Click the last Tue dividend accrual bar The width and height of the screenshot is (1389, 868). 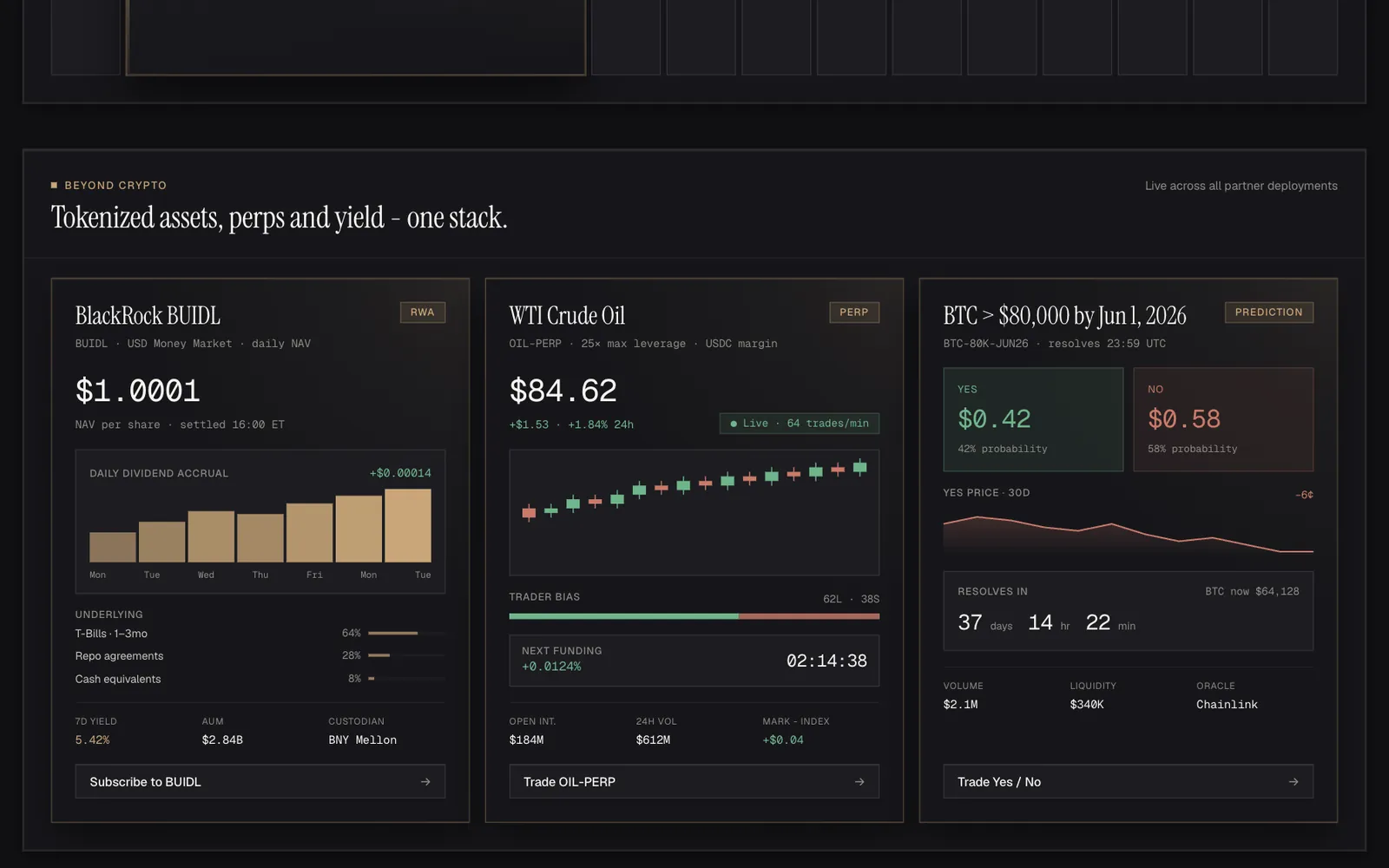408,525
